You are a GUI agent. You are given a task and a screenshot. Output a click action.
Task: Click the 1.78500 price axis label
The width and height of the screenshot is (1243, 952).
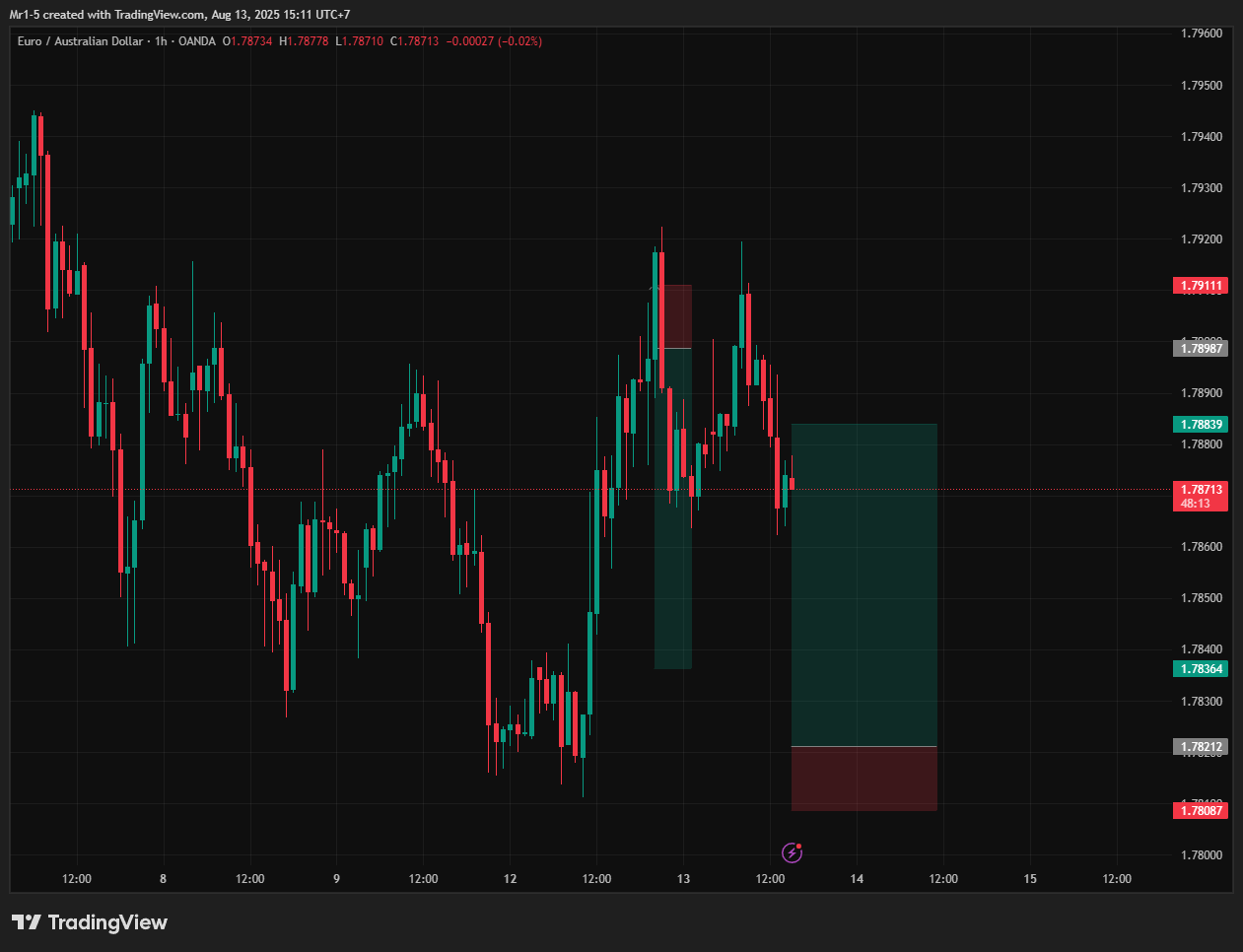[x=1202, y=598]
